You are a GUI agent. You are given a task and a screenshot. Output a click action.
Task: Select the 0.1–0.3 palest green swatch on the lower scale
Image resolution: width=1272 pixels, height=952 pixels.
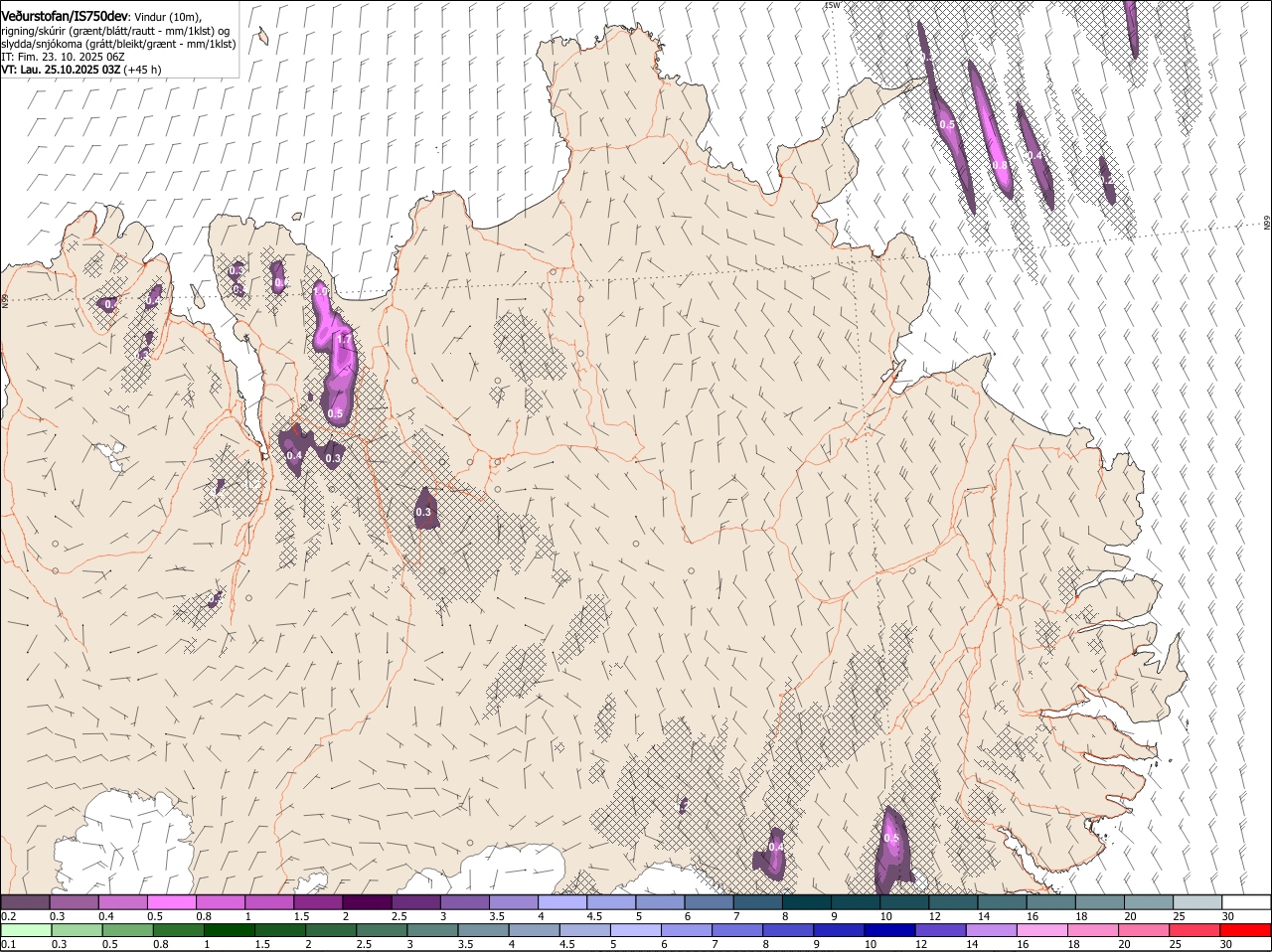point(27,930)
